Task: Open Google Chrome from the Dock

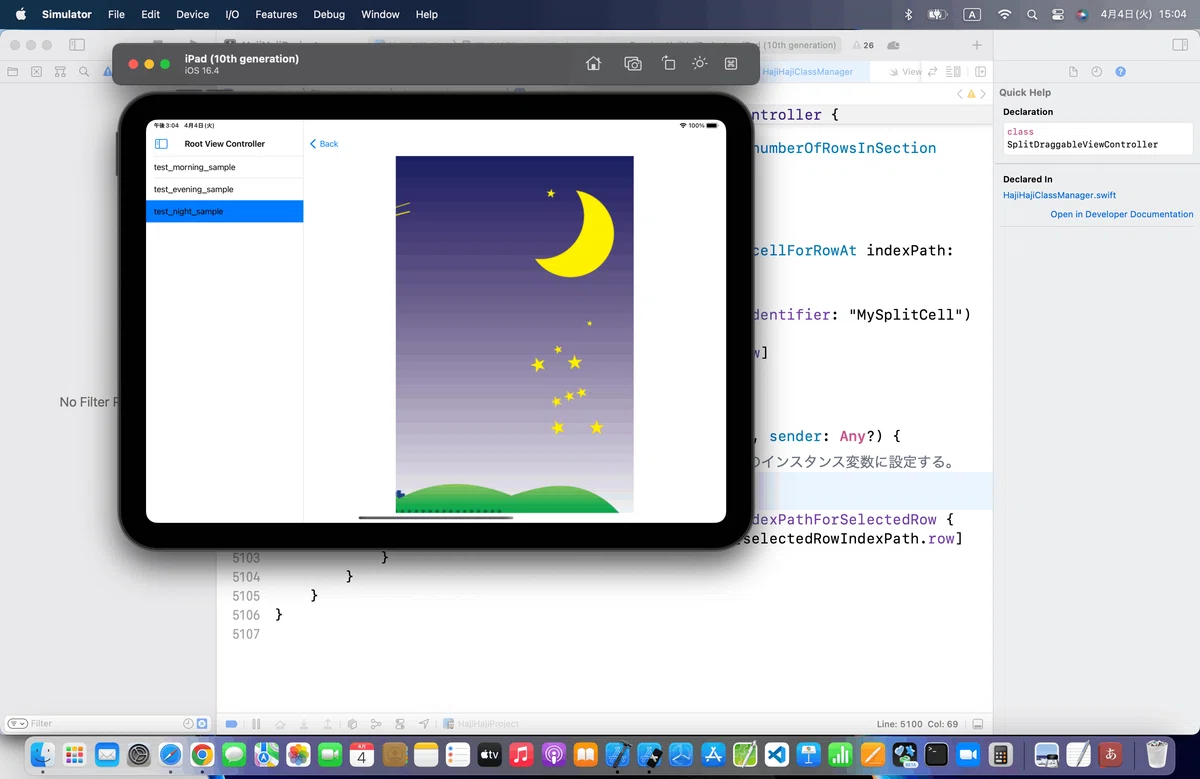Action: (x=202, y=754)
